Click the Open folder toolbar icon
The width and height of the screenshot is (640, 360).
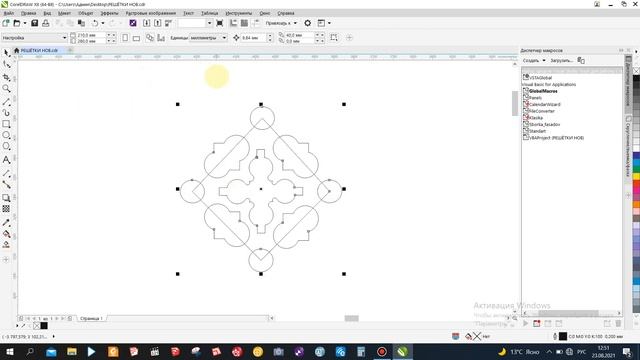tap(17, 23)
